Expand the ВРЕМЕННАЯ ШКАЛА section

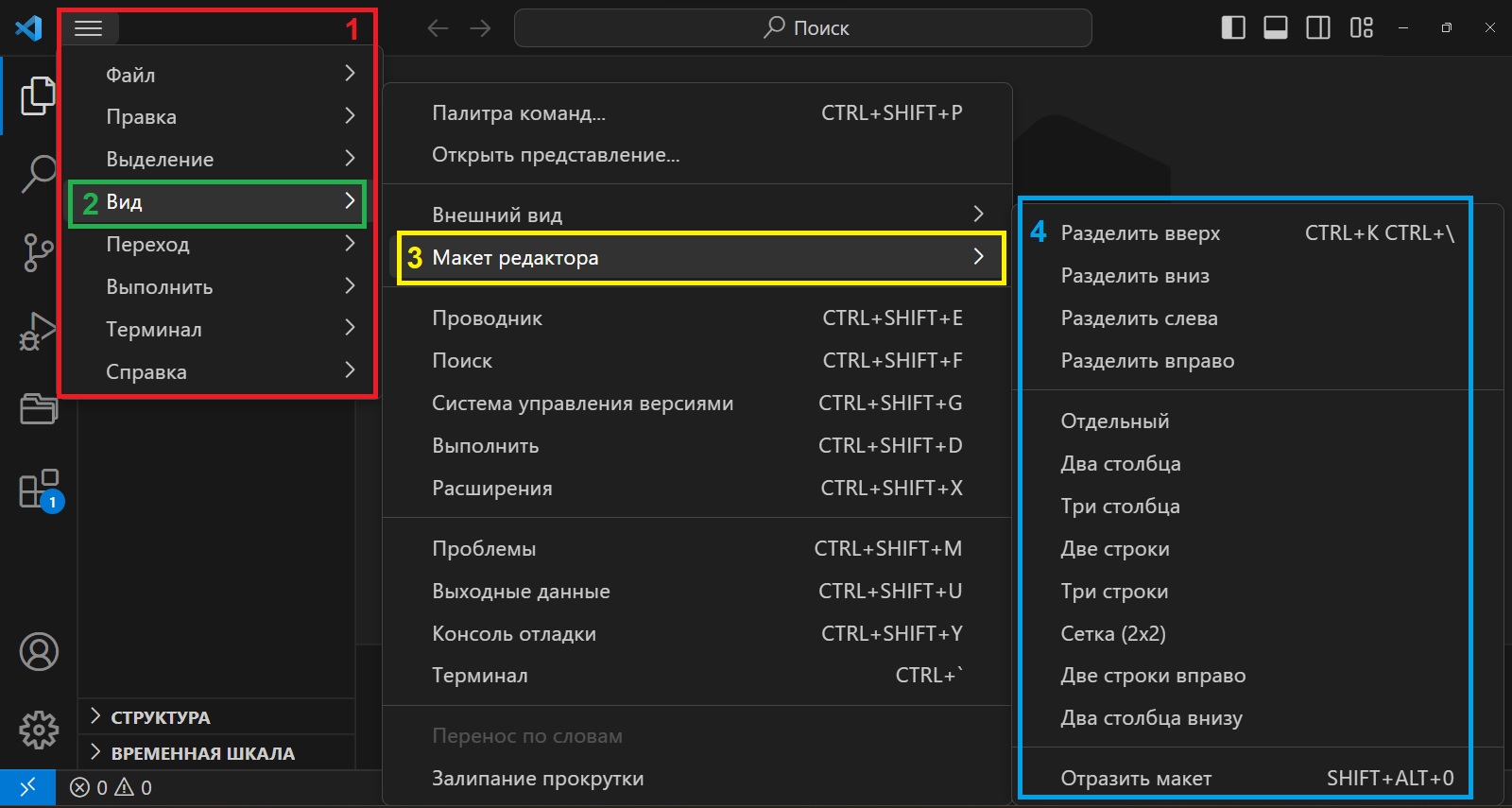pos(216,752)
